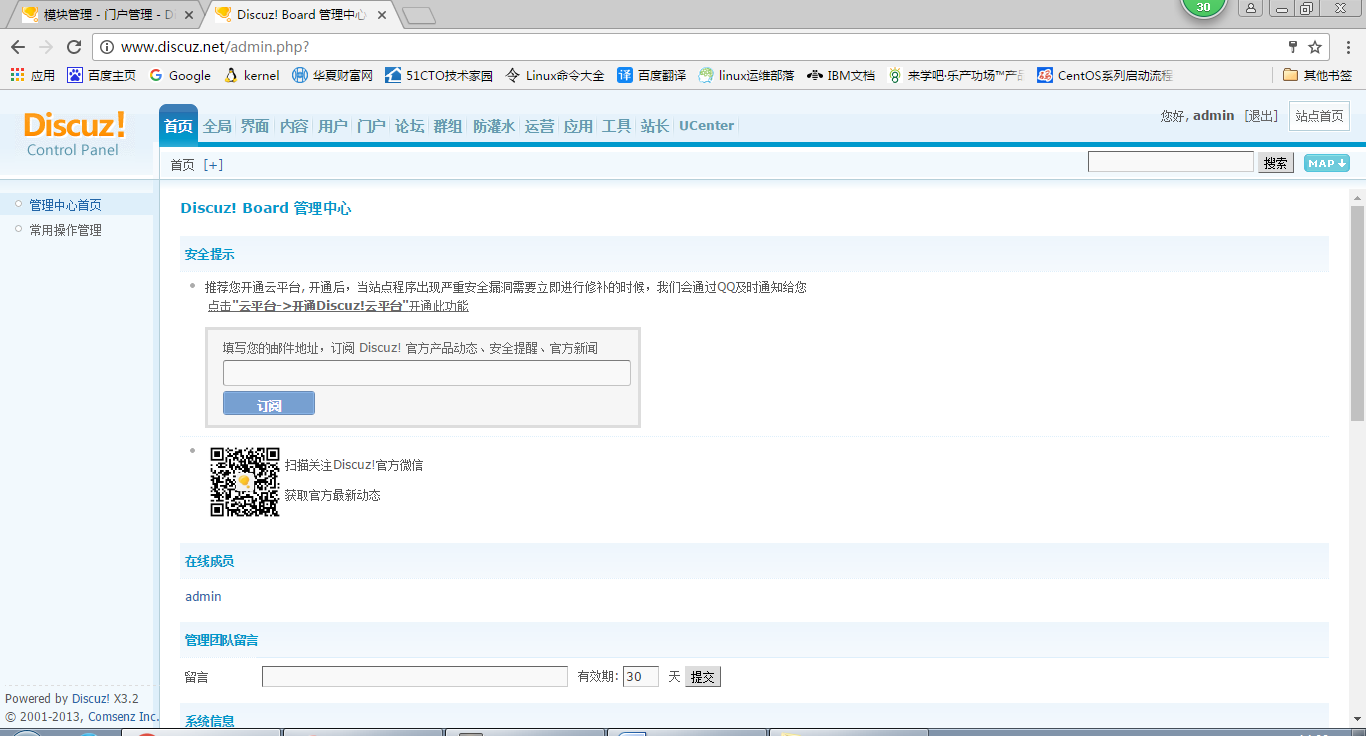Open the 工具 admin menu
Image resolution: width=1366 pixels, height=736 pixels.
tap(616, 126)
